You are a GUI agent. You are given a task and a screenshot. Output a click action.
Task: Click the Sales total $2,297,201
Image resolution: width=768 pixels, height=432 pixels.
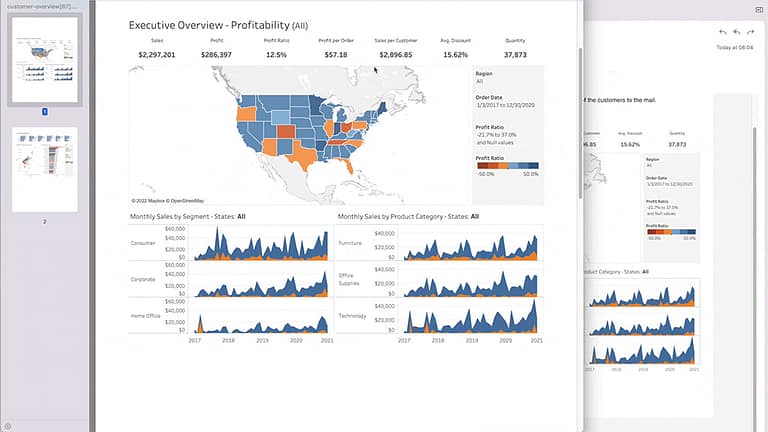coord(156,54)
